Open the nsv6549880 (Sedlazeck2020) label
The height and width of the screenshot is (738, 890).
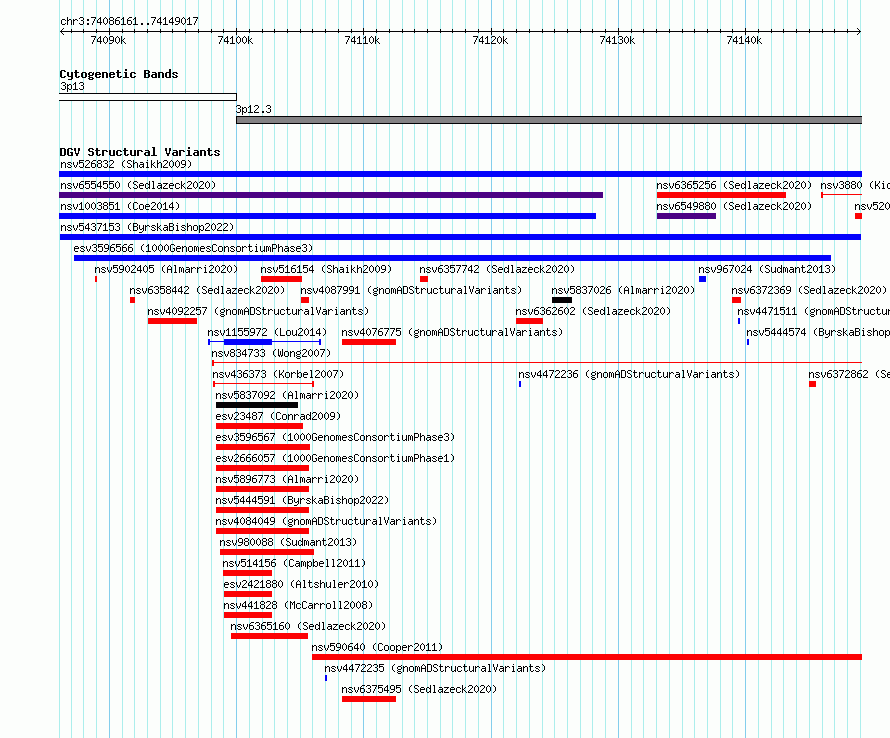(734, 206)
